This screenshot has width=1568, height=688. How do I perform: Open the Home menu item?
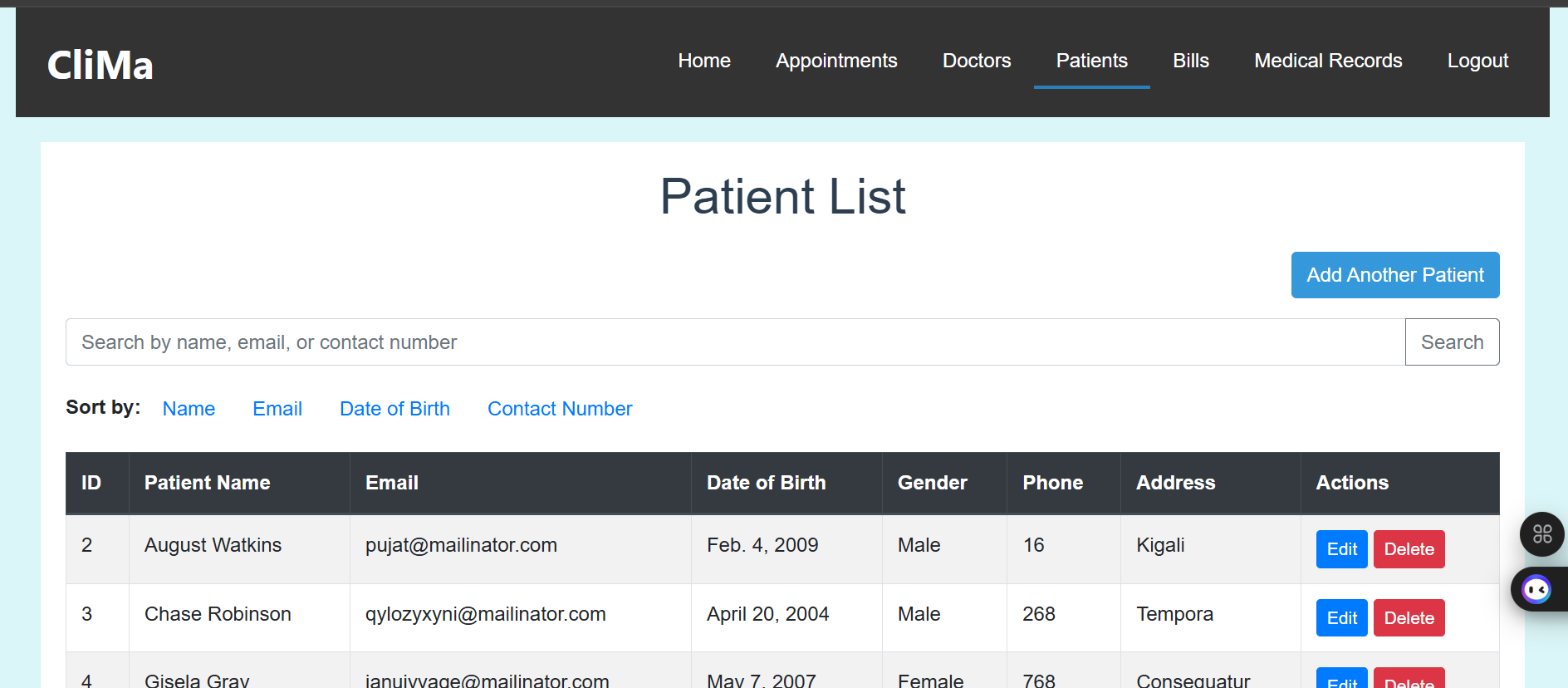704,61
